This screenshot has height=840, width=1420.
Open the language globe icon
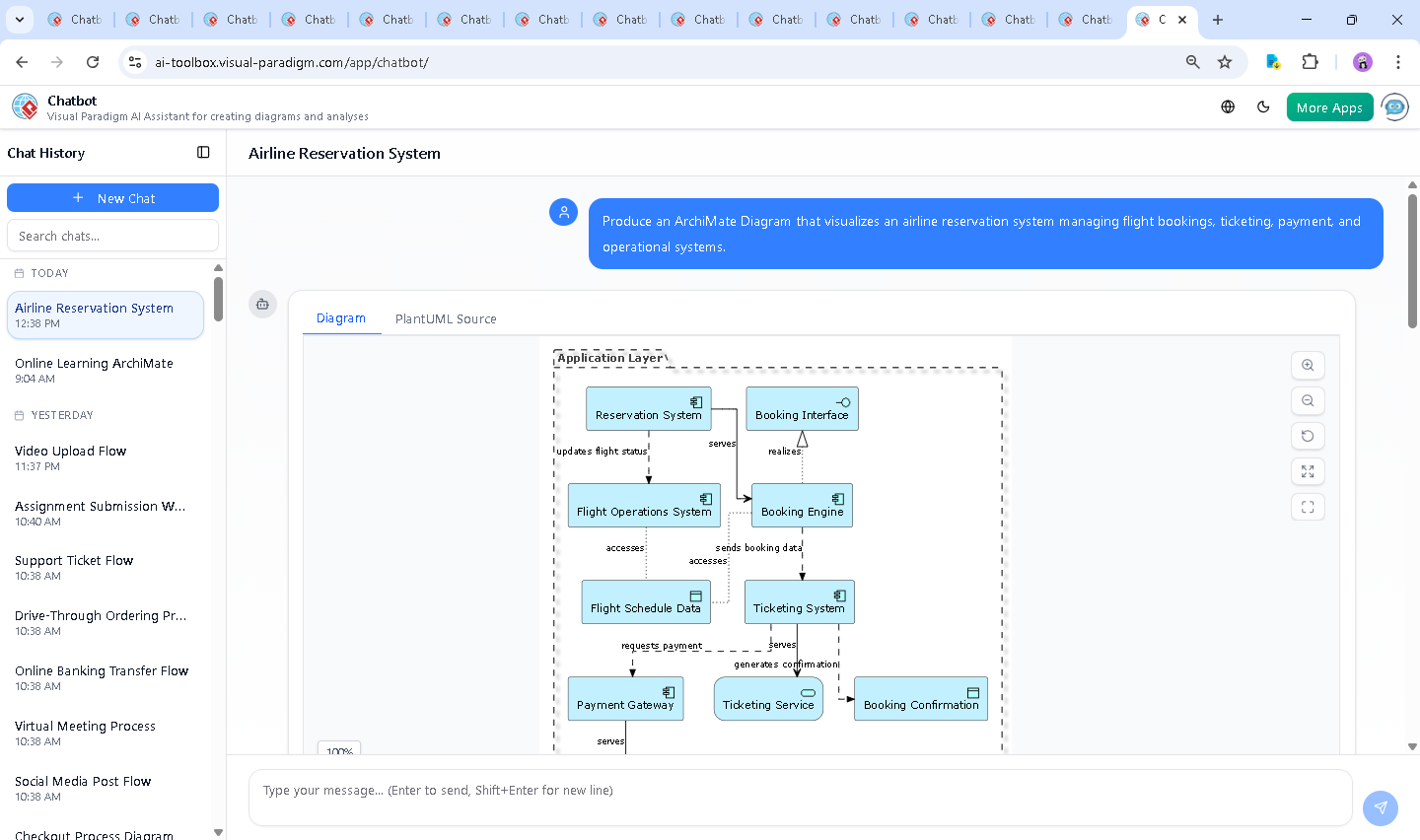pyautogui.click(x=1228, y=106)
